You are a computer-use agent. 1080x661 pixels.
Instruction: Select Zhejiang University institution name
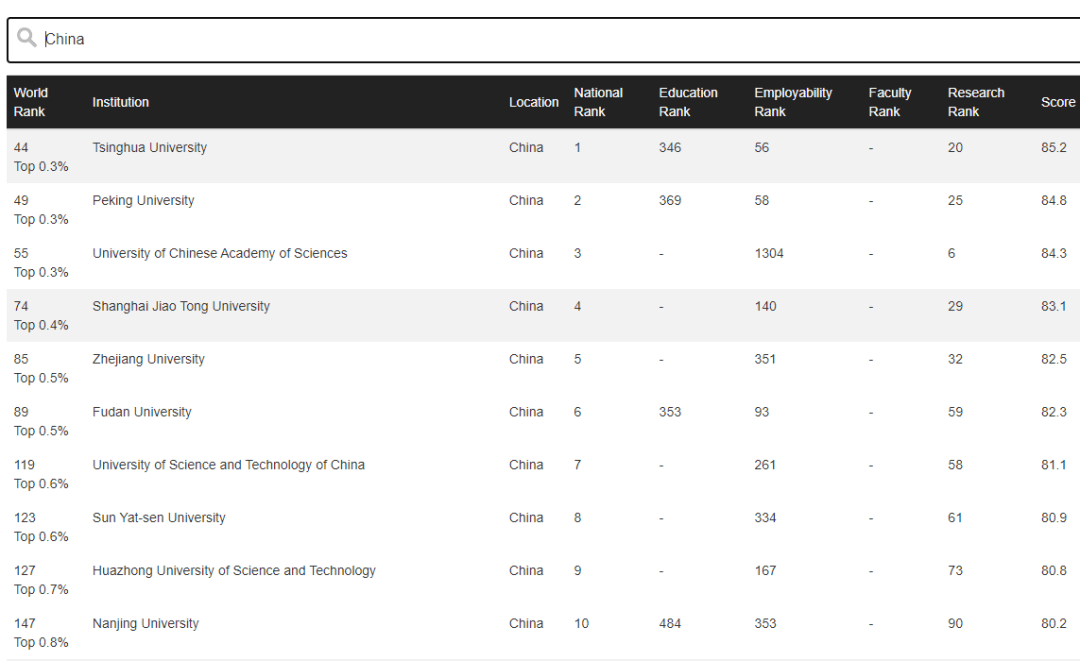tap(149, 359)
